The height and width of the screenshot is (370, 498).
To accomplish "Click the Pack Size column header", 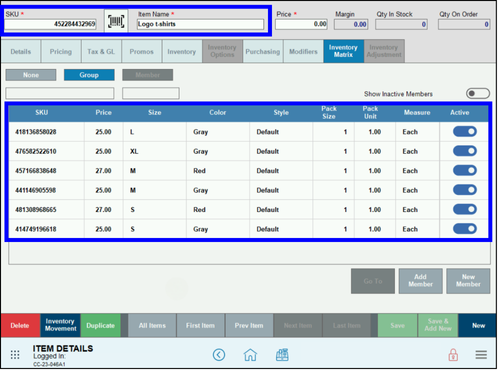I will pos(329,113).
